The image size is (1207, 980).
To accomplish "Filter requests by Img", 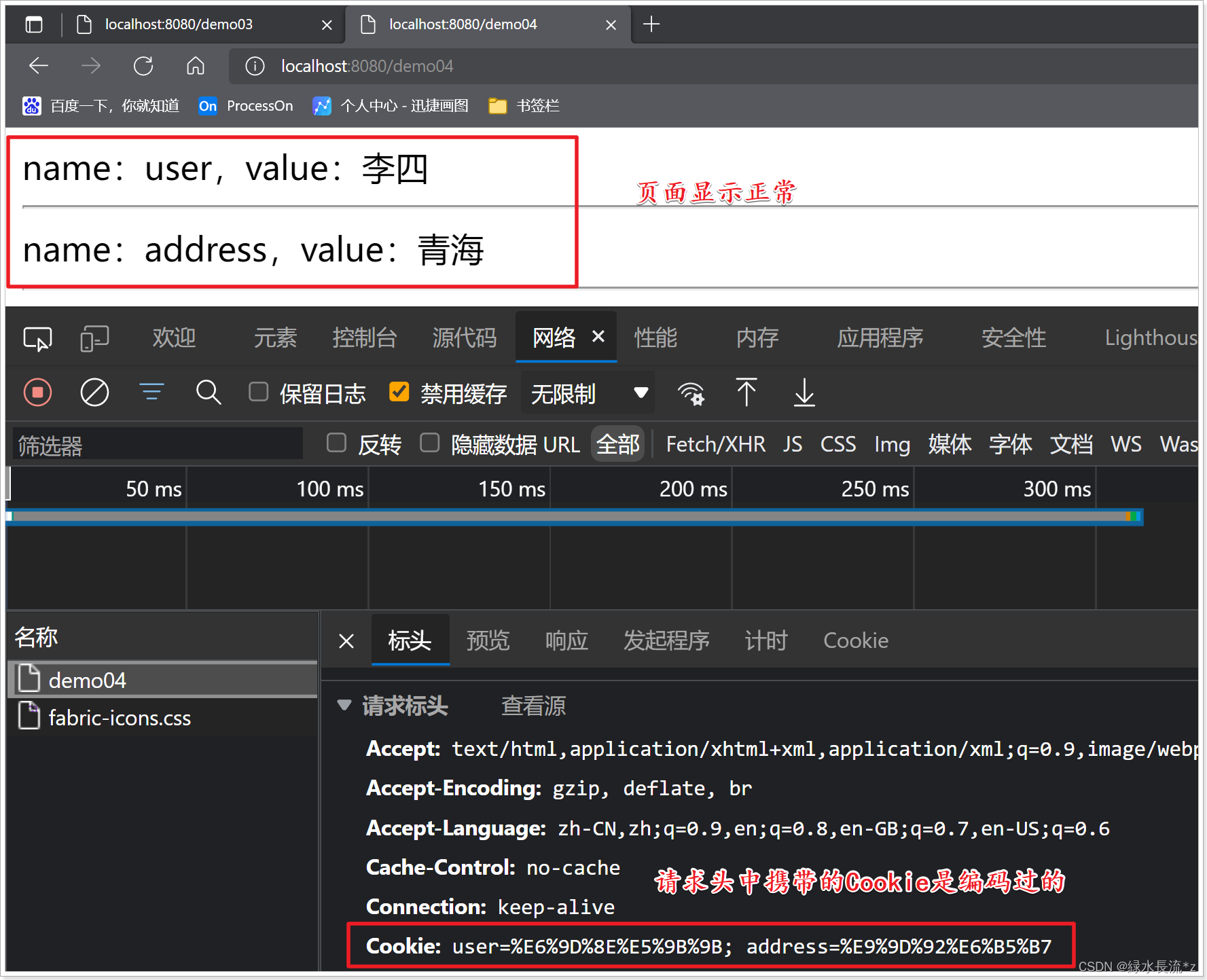I will (892, 444).
